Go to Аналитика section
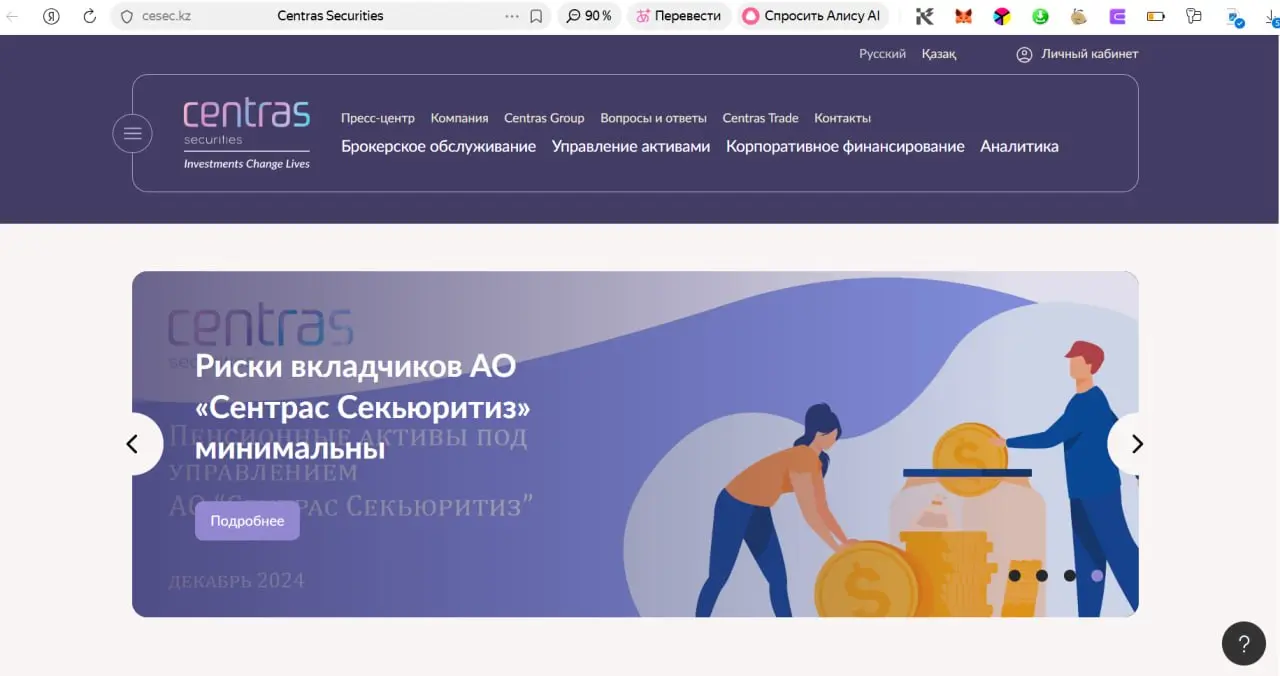1280x676 pixels. (1019, 146)
